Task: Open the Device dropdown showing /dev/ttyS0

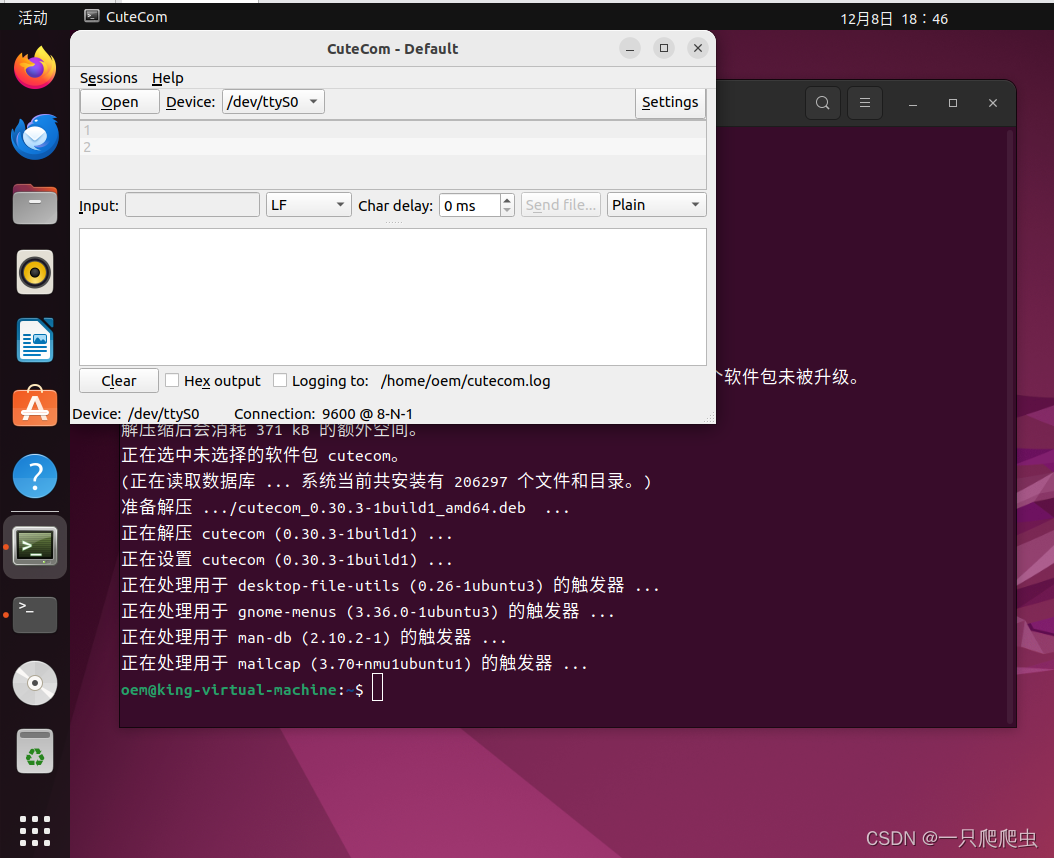Action: click(272, 101)
